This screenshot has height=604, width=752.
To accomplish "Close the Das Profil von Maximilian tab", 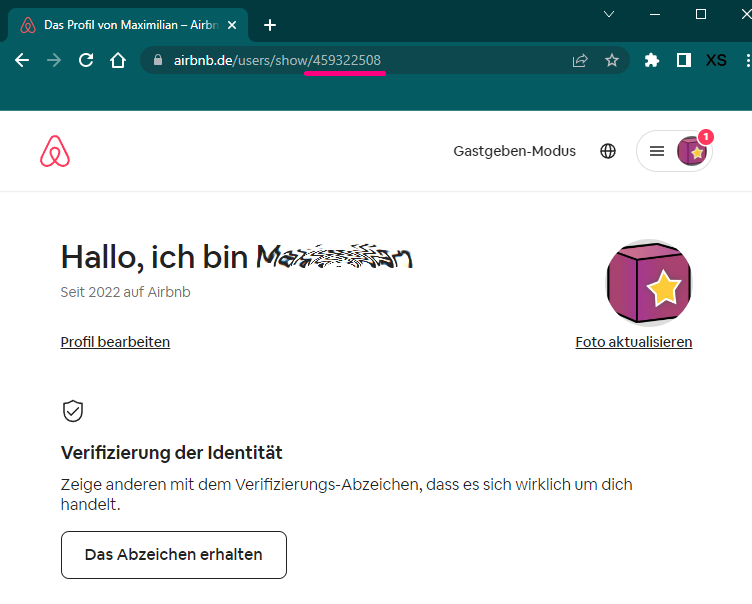I will (232, 25).
